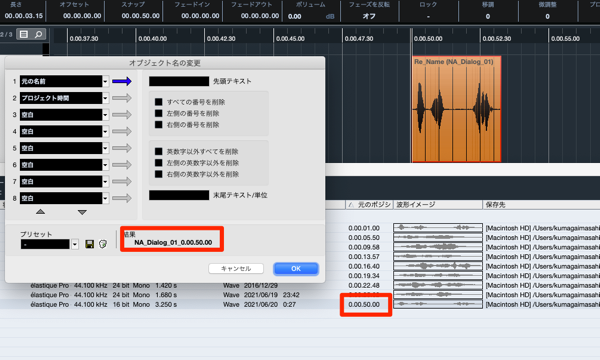The image size is (600, 360).
Task: Click the gray arrow of row 7
Action: coord(122,181)
